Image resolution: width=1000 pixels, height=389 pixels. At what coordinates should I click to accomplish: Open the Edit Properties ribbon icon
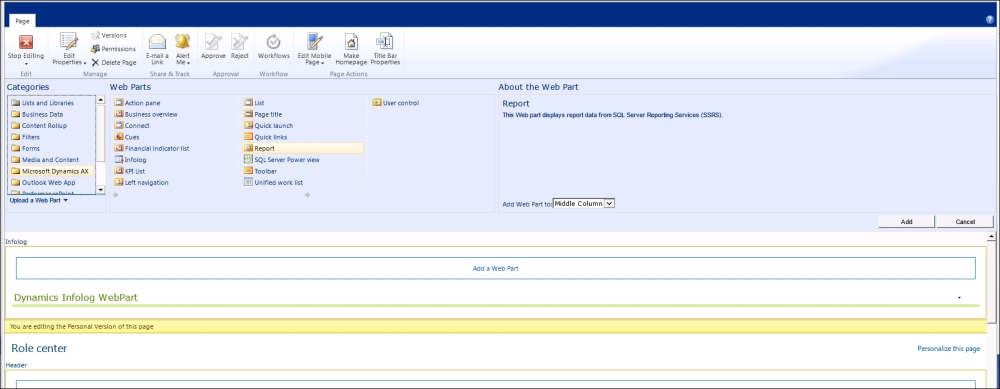pyautogui.click(x=69, y=41)
